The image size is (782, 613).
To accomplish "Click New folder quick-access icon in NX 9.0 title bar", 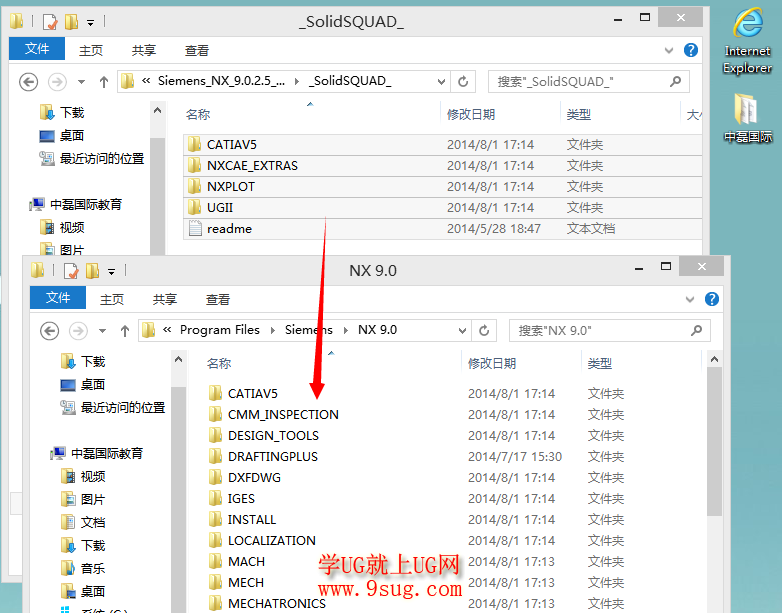I will pos(92,271).
